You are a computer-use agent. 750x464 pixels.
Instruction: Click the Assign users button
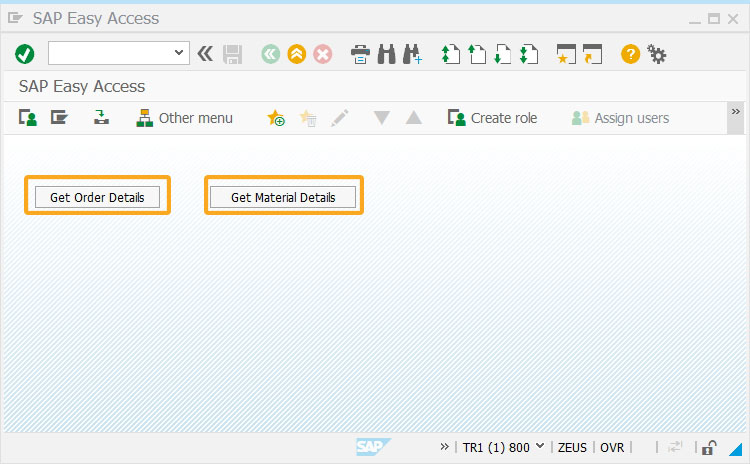tap(620, 118)
